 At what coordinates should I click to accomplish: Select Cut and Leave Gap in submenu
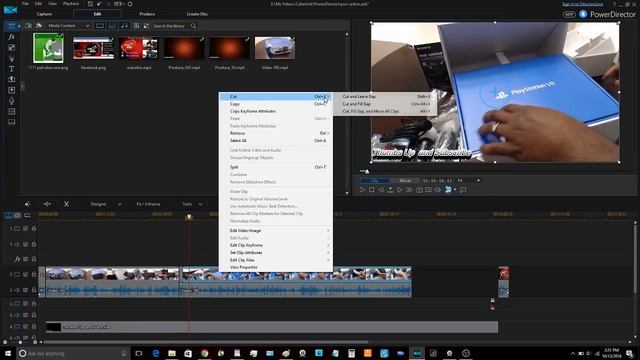coord(385,97)
